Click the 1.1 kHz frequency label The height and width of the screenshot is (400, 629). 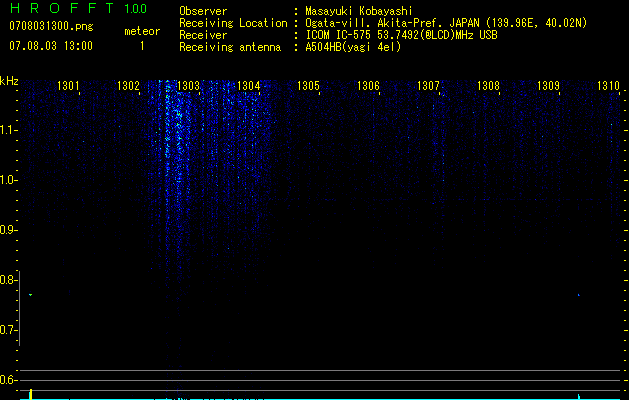click(x=7, y=130)
